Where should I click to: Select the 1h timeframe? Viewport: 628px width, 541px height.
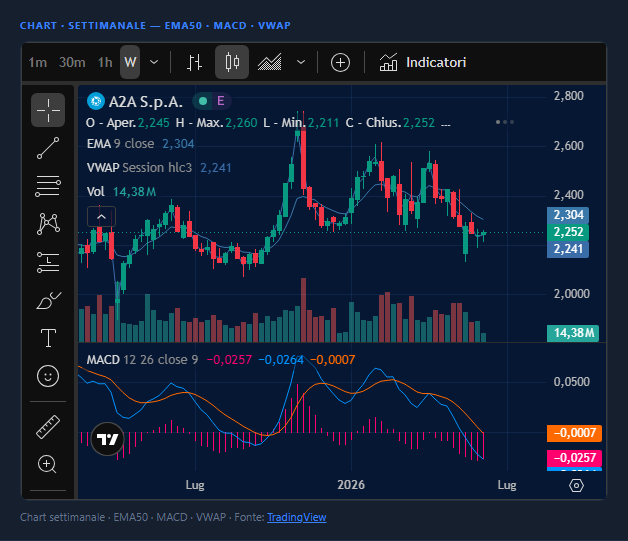[105, 62]
